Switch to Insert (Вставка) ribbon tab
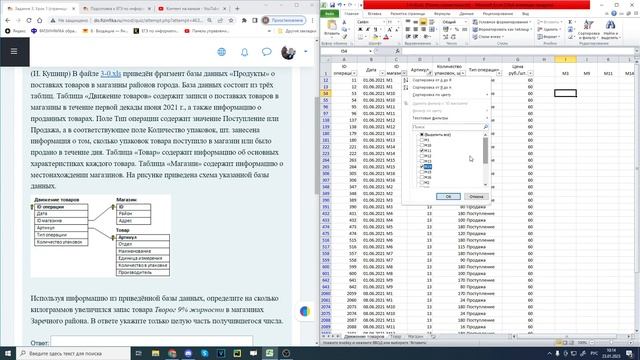The height and width of the screenshot is (360, 640). tap(375, 13)
